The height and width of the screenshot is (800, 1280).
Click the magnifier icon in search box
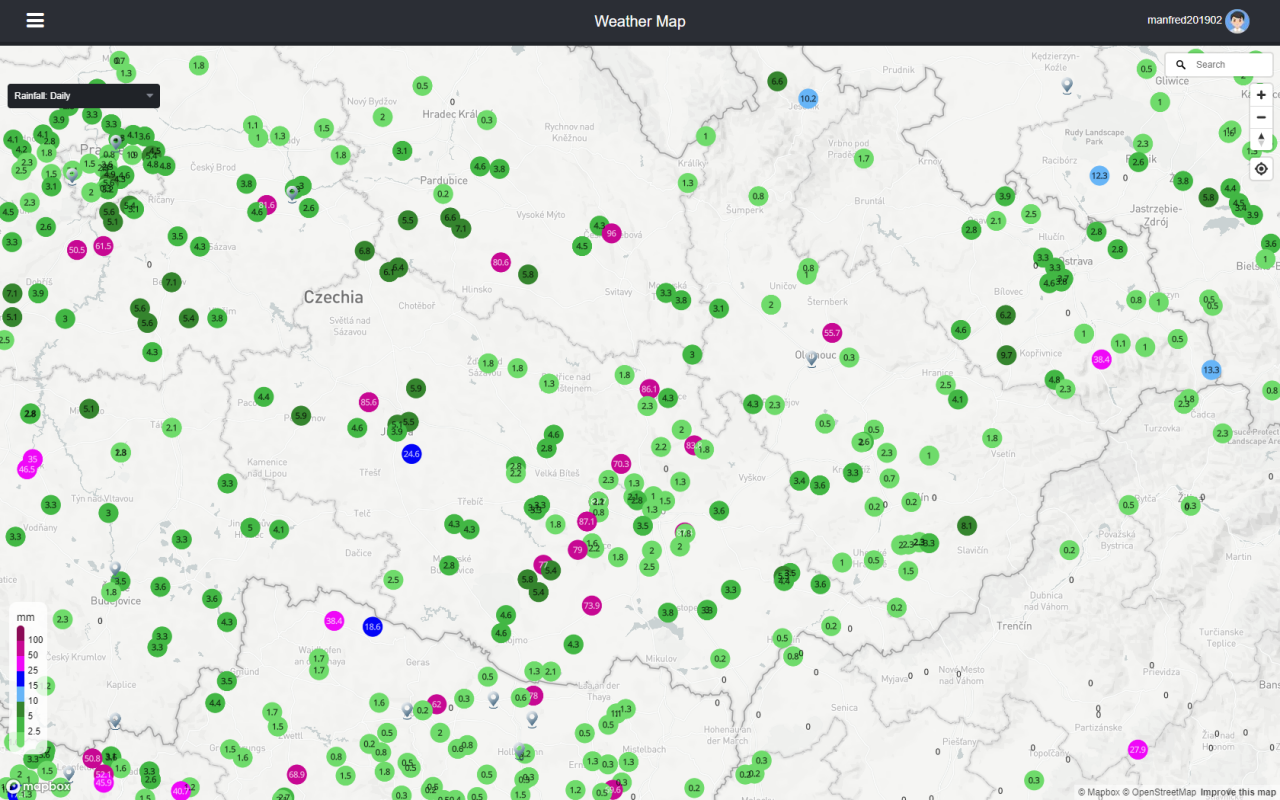1181,65
